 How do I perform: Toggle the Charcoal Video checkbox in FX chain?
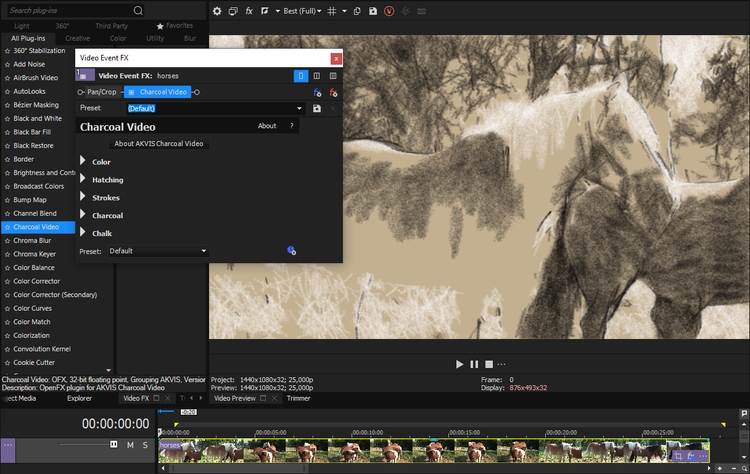coord(132,92)
